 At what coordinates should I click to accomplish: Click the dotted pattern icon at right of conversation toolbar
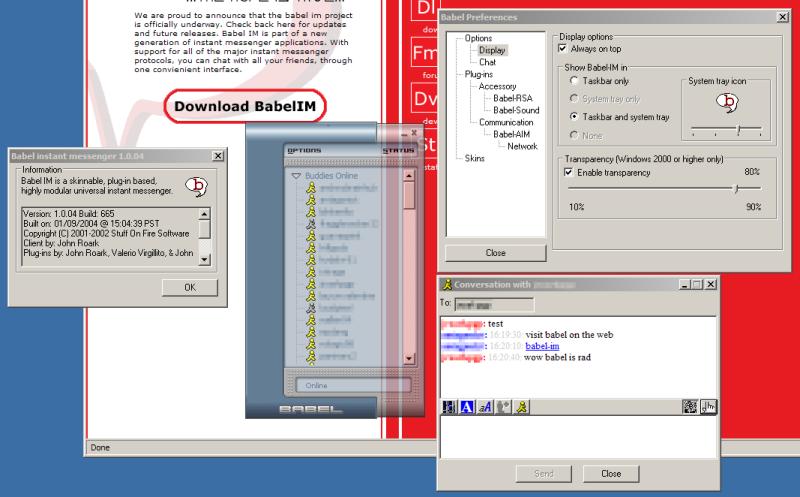pyautogui.click(x=690, y=407)
